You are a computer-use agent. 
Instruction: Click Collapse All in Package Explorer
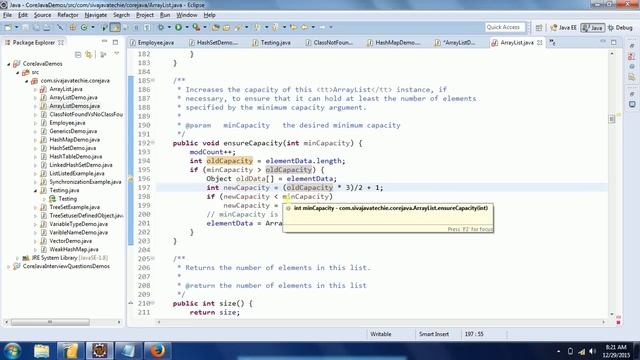pyautogui.click(x=78, y=54)
